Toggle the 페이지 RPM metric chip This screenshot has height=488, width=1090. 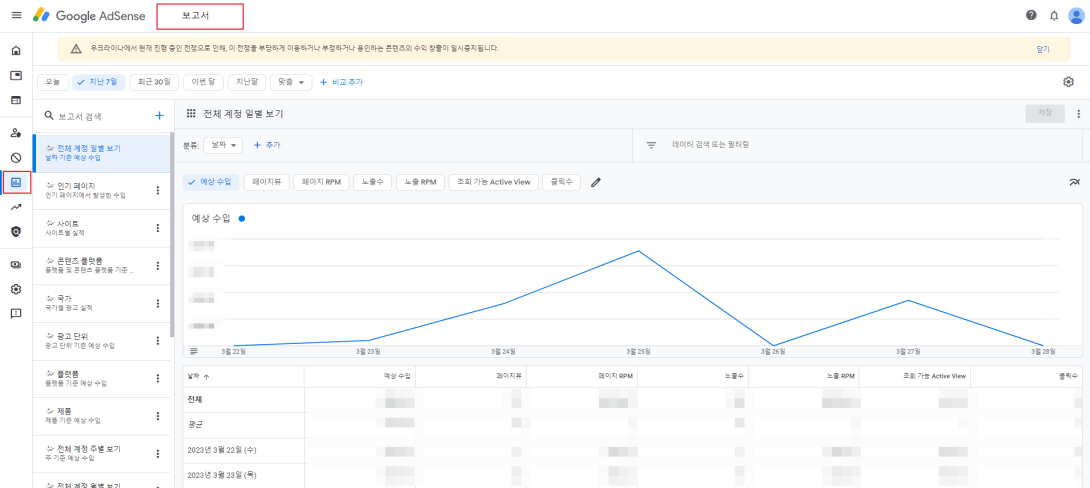click(x=321, y=182)
